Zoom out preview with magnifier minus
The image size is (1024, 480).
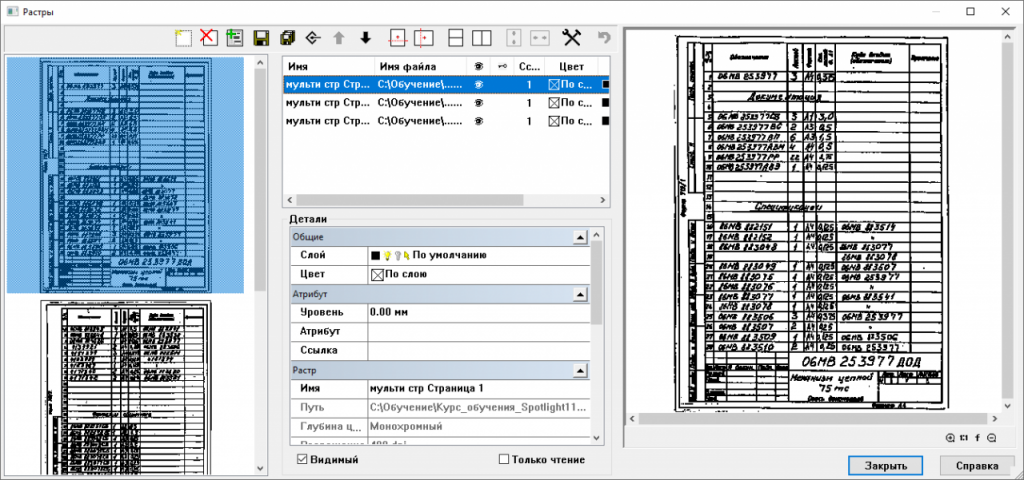(x=992, y=438)
